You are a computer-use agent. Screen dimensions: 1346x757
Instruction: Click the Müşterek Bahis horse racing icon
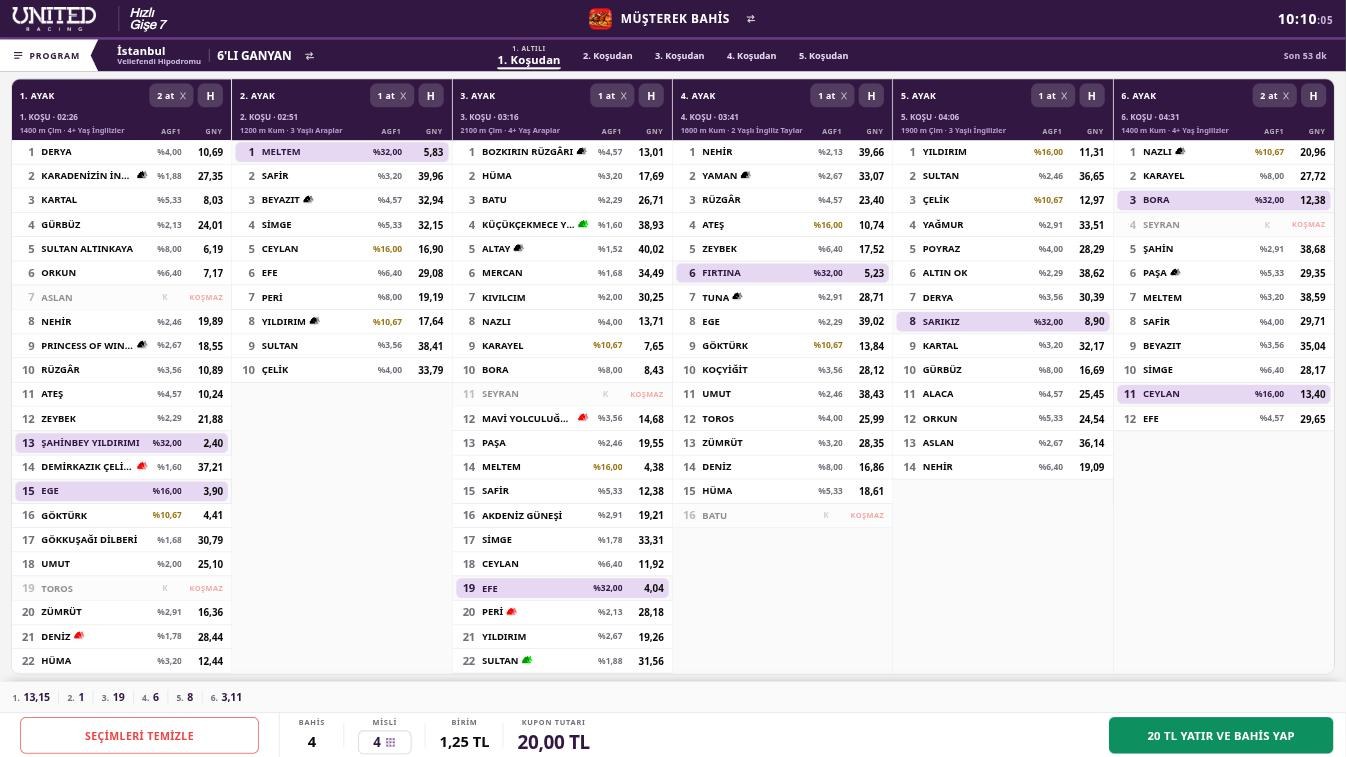click(600, 19)
